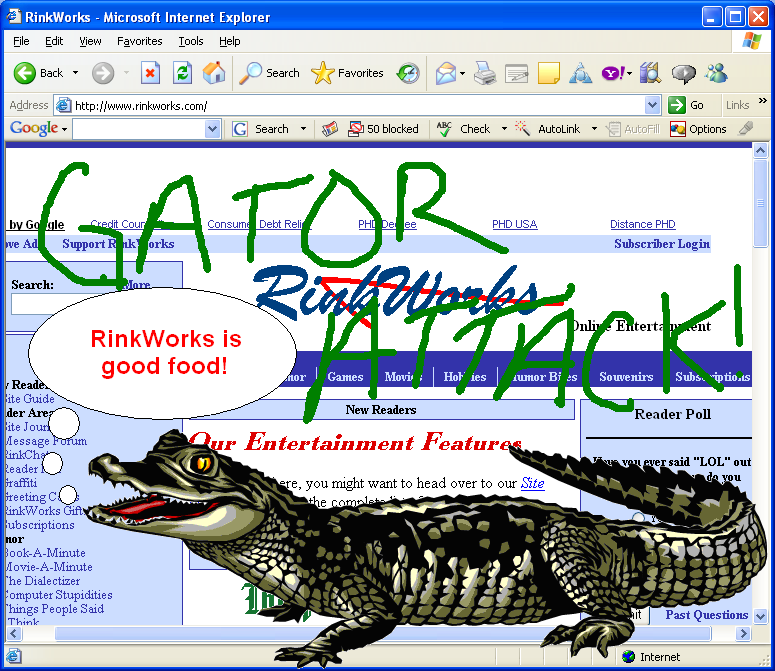The image size is (775, 671).
Task: Click the AutoFill toolbar button
Action: pos(633,129)
